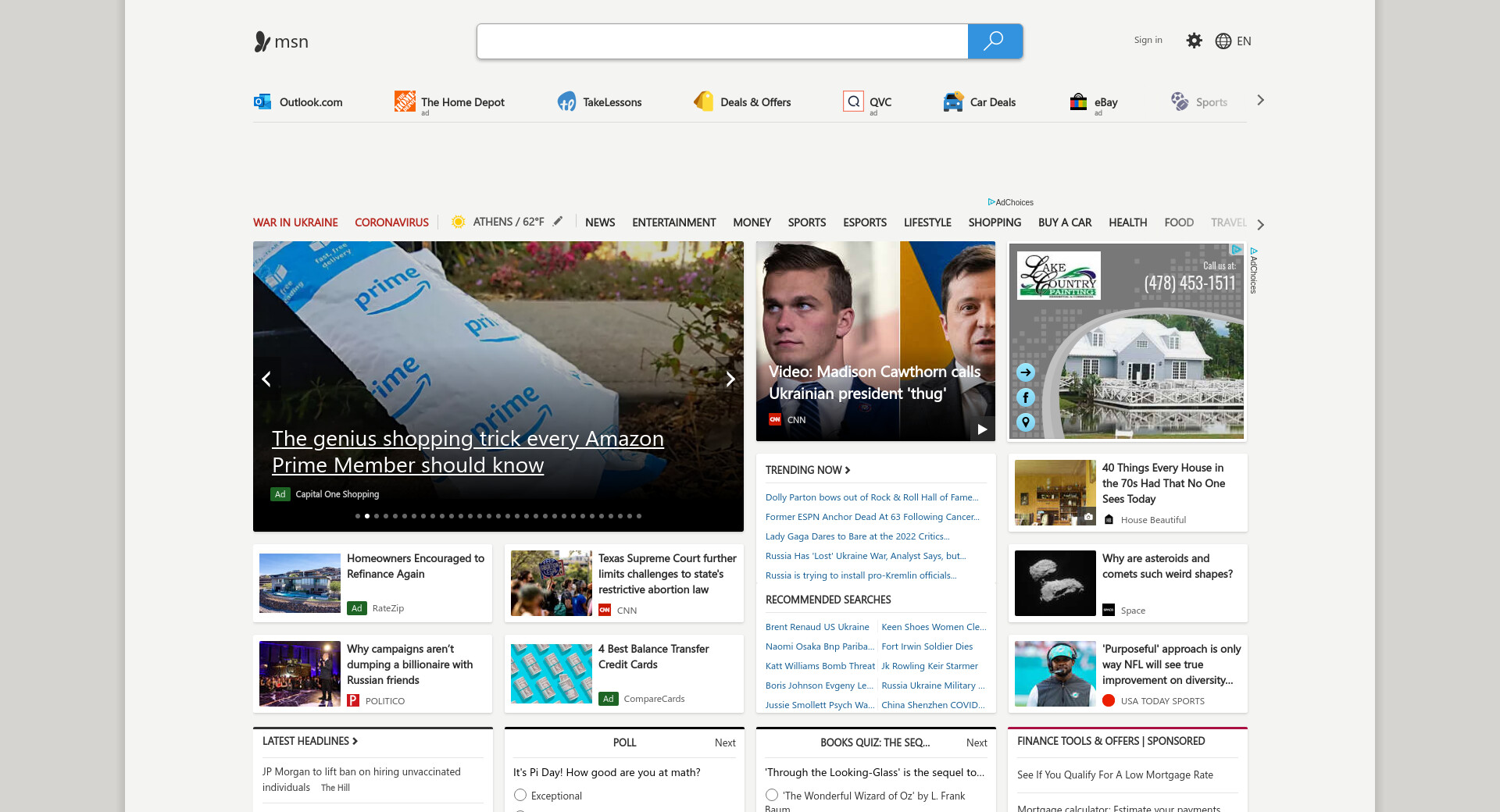Click the blue search magnifier button
The width and height of the screenshot is (1500, 812).
[x=994, y=41]
